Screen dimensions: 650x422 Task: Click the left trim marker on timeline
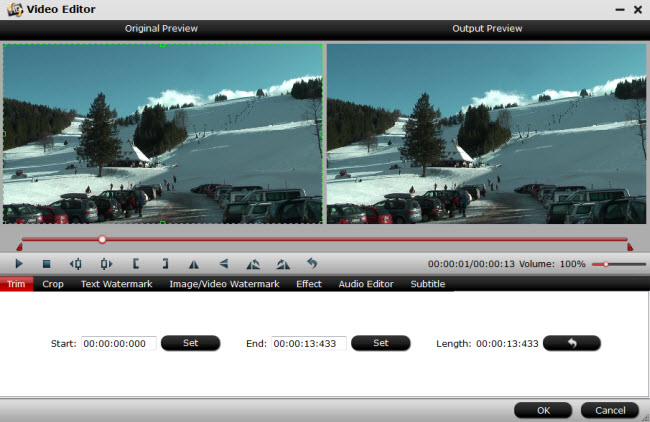click(x=19, y=247)
